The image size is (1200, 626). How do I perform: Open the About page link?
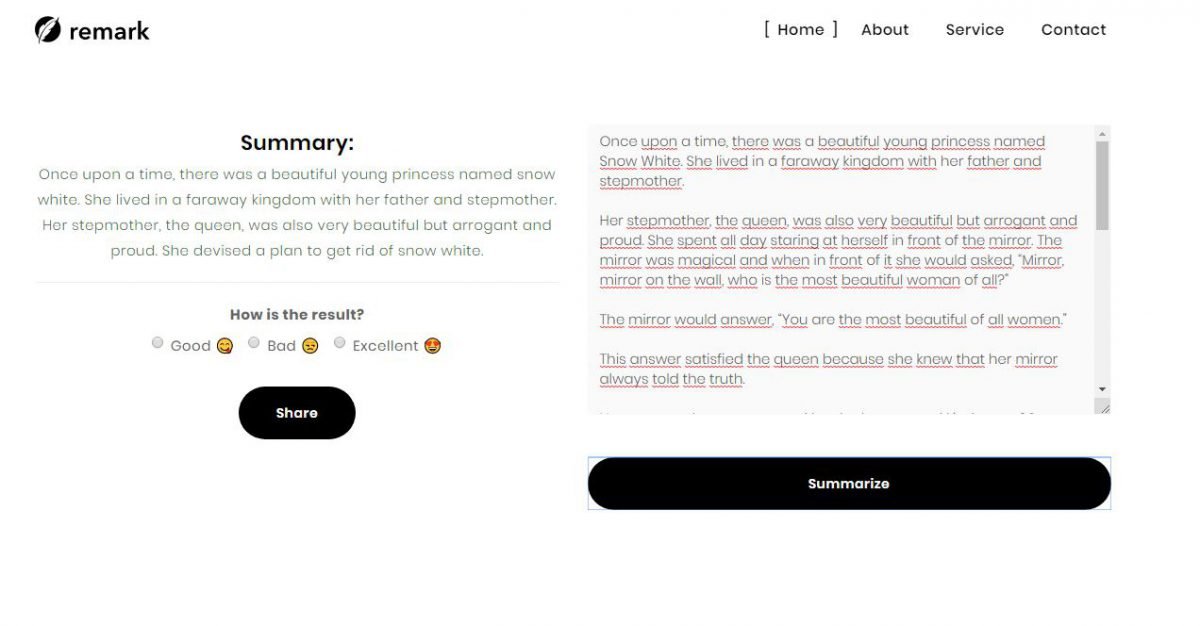(885, 30)
